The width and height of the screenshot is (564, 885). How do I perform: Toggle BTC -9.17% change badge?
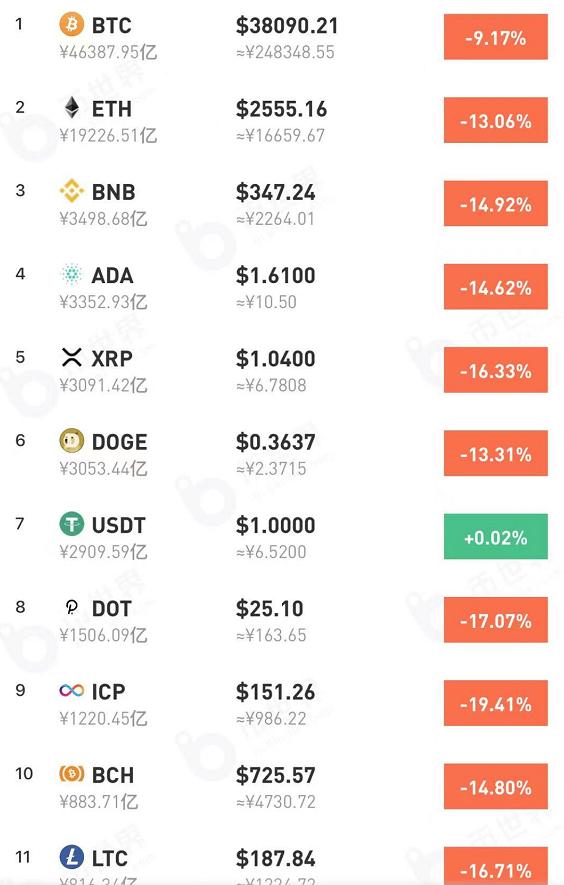click(x=496, y=37)
